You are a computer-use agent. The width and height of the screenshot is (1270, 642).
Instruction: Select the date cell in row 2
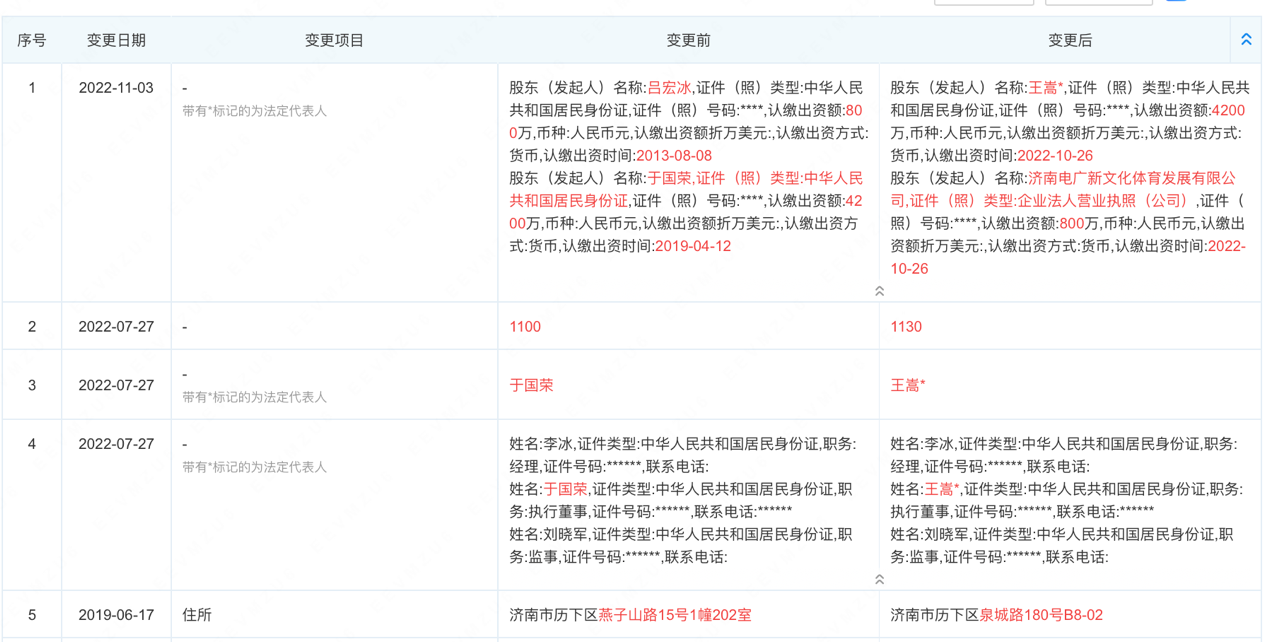click(116, 327)
